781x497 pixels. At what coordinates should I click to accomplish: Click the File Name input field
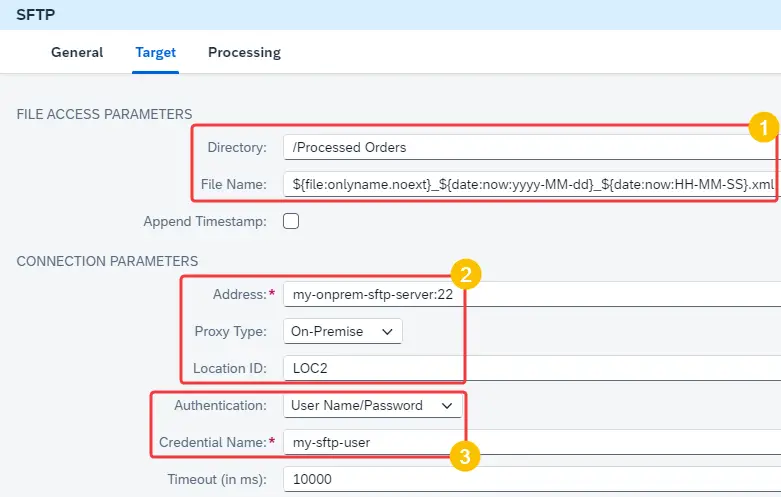click(532, 184)
